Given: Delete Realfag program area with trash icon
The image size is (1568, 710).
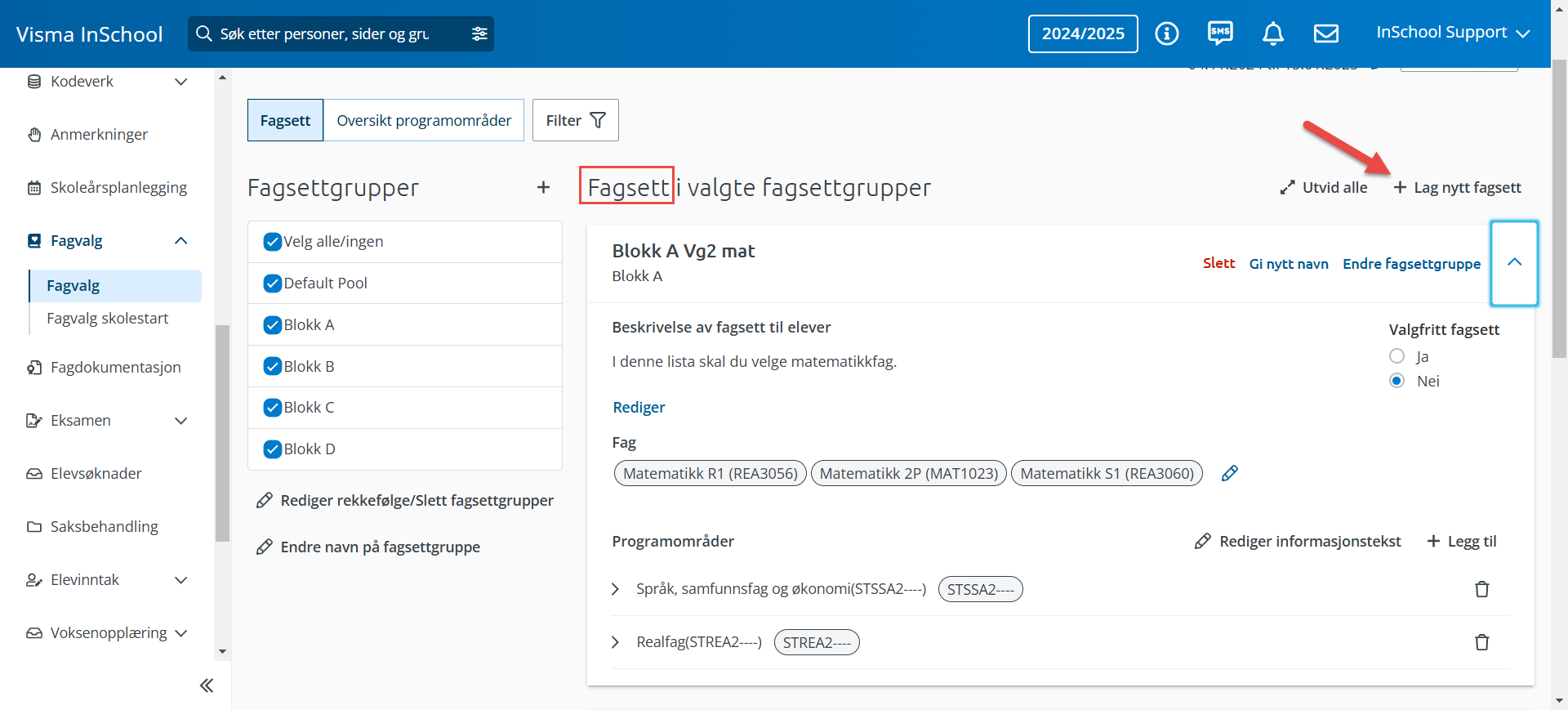Looking at the screenshot, I should 1481,642.
